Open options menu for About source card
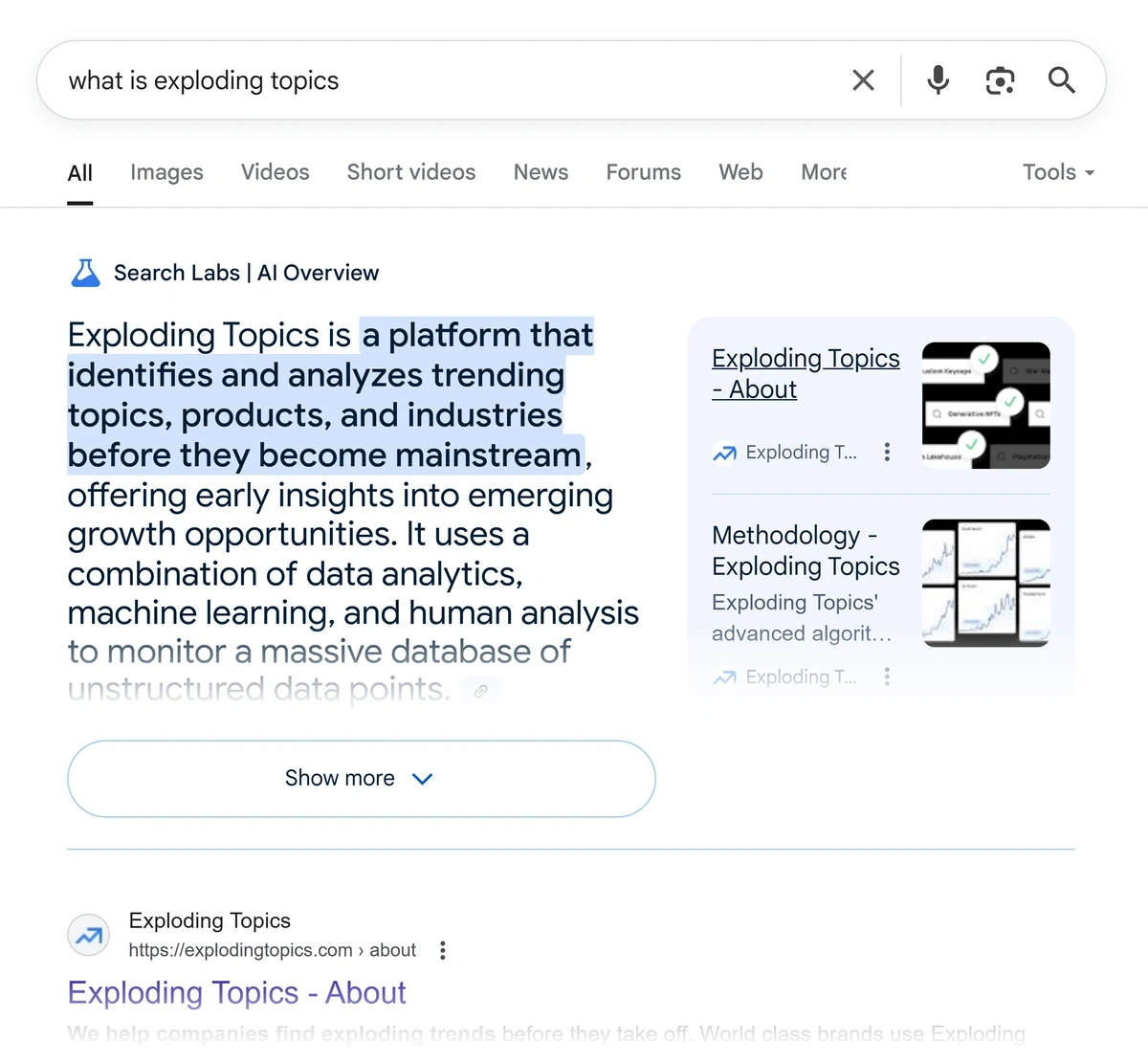The image size is (1148, 1063). tap(887, 453)
